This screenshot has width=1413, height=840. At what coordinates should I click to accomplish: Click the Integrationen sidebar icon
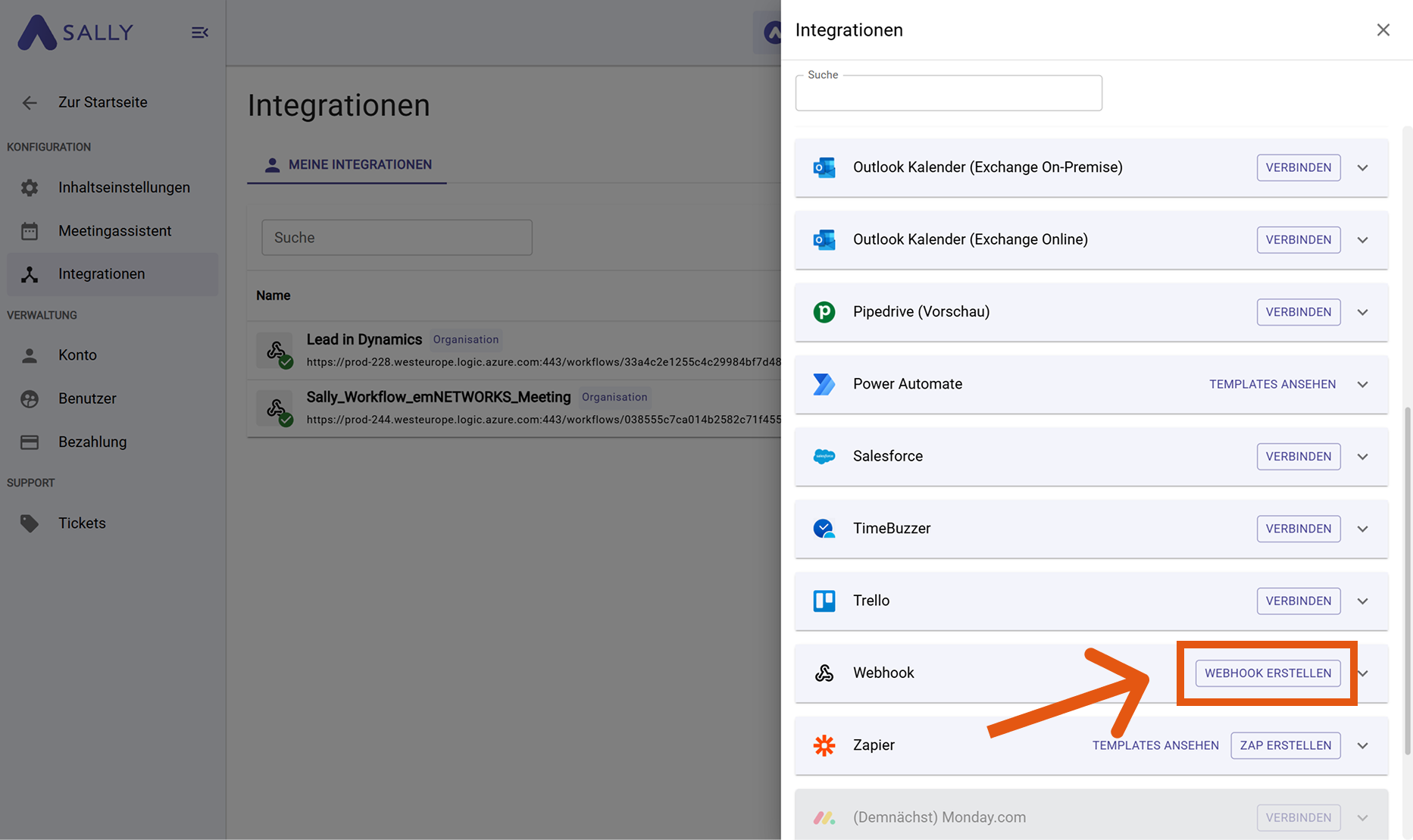30,274
